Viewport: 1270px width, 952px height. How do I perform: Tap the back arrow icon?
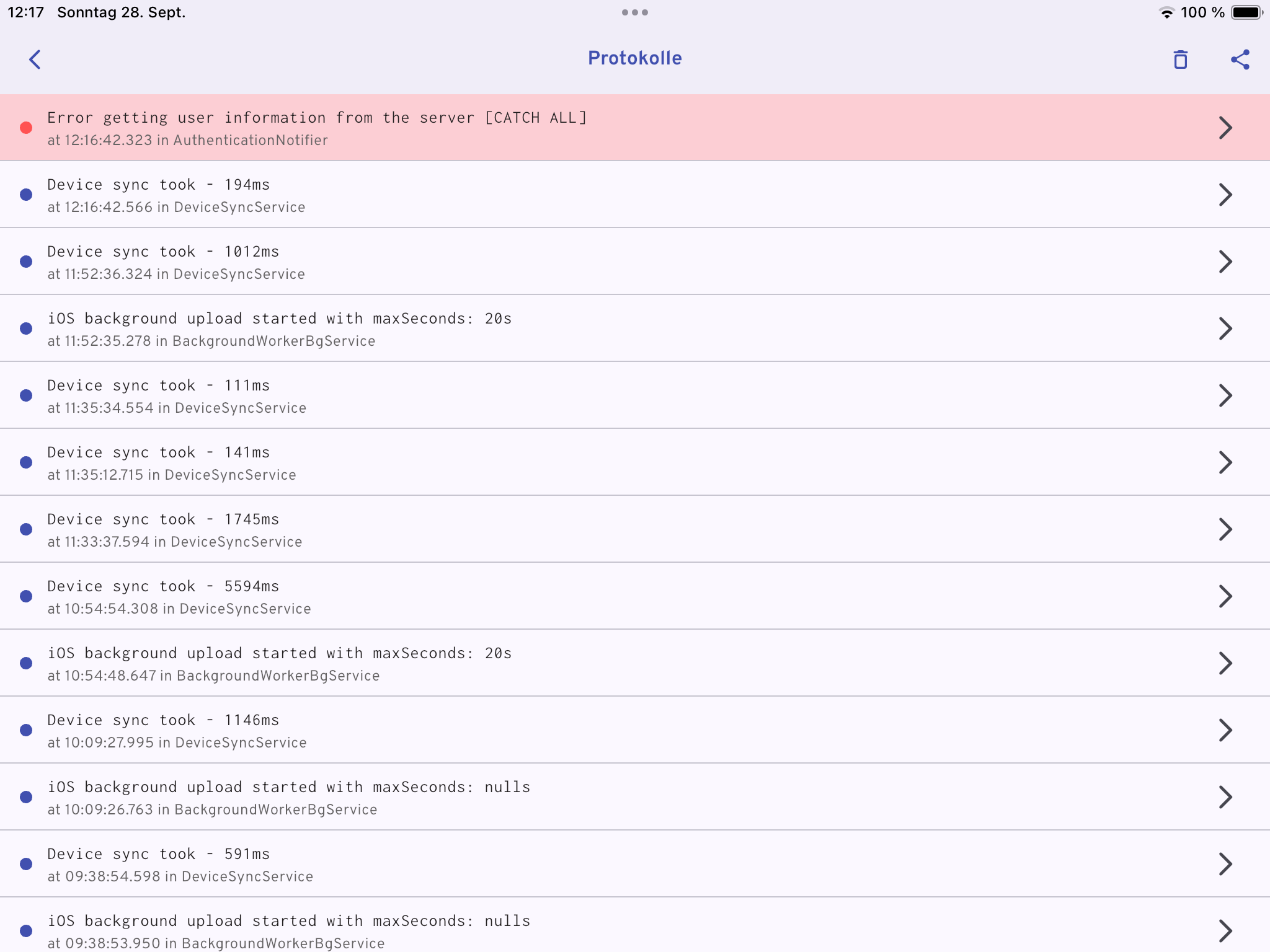pyautogui.click(x=35, y=59)
